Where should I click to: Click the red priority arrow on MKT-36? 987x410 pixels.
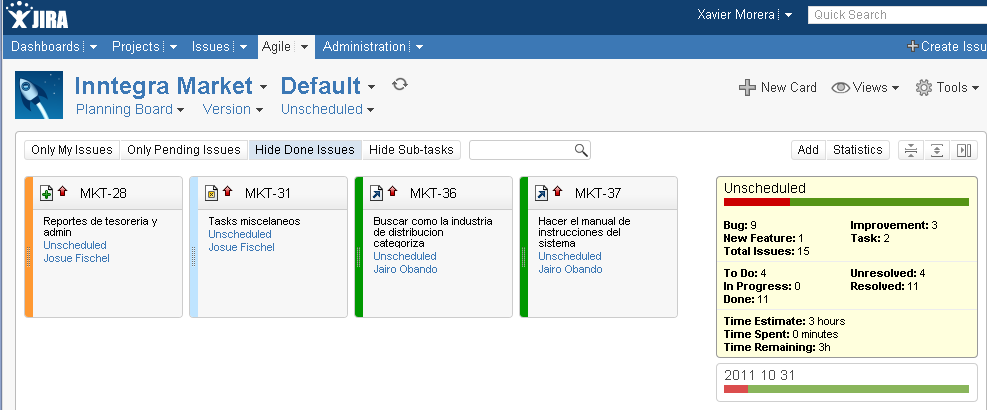392,191
